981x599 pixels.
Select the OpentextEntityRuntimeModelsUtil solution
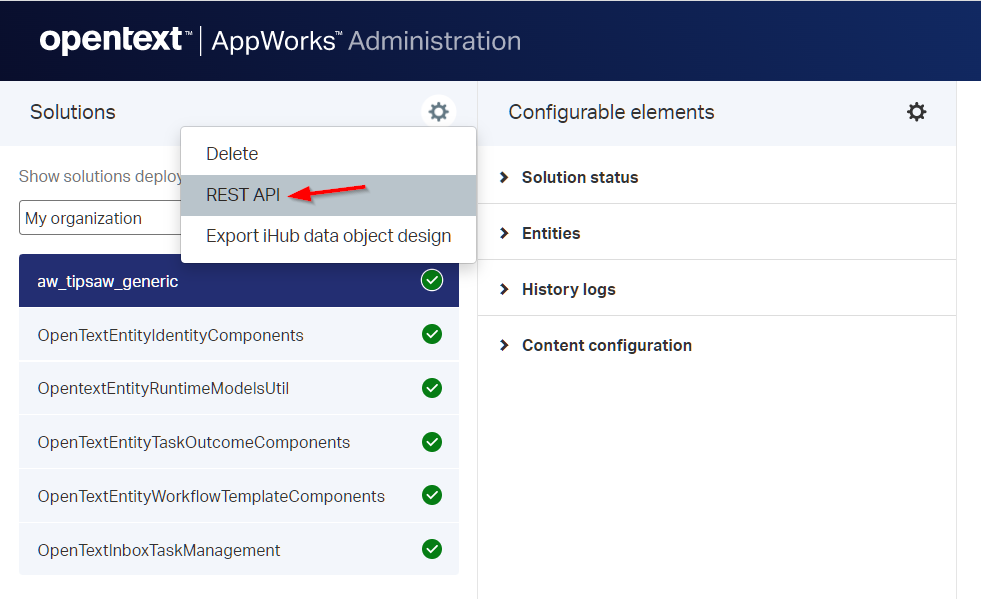[x=238, y=388]
